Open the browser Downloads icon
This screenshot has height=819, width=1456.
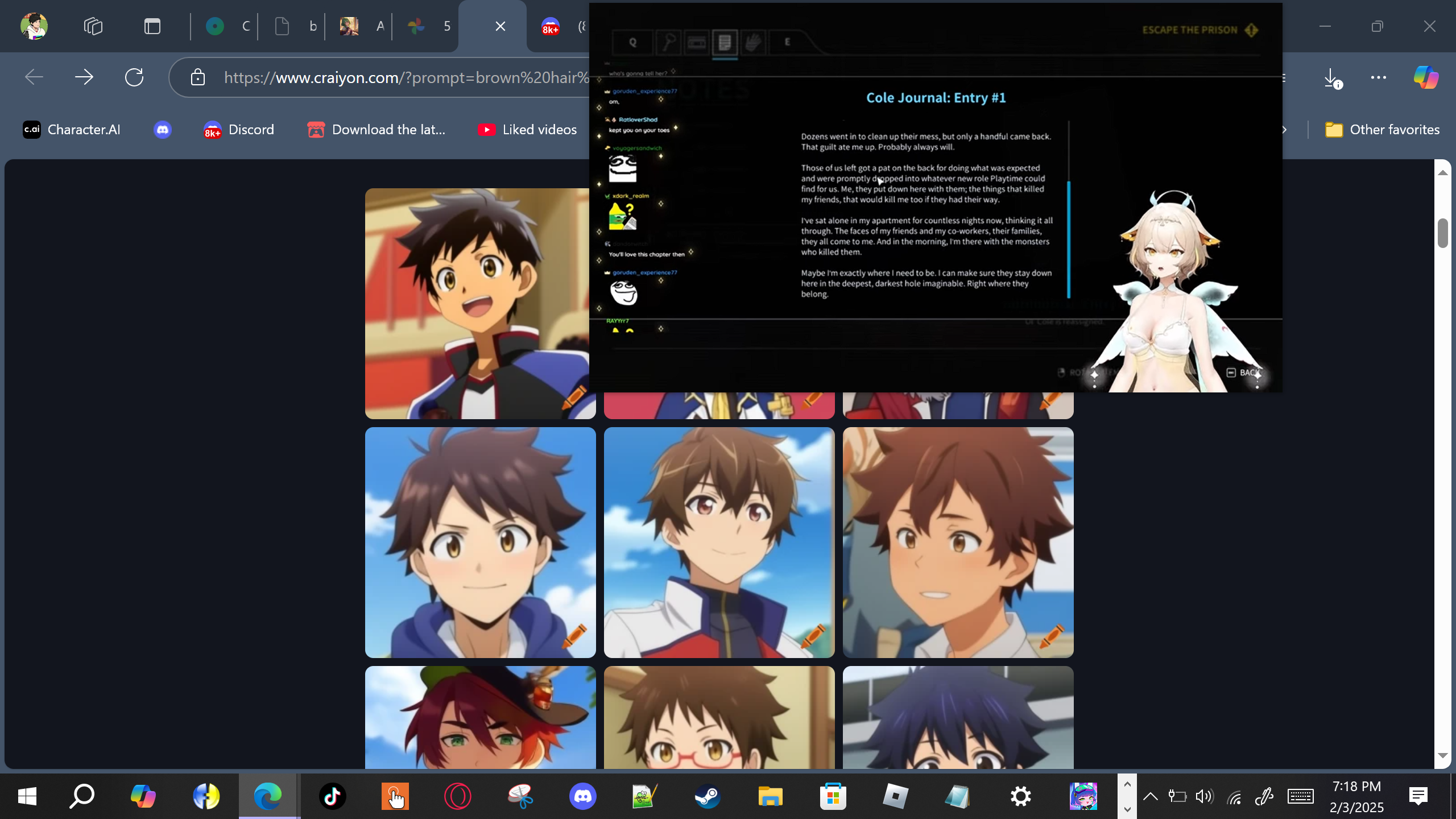coord(1331,78)
